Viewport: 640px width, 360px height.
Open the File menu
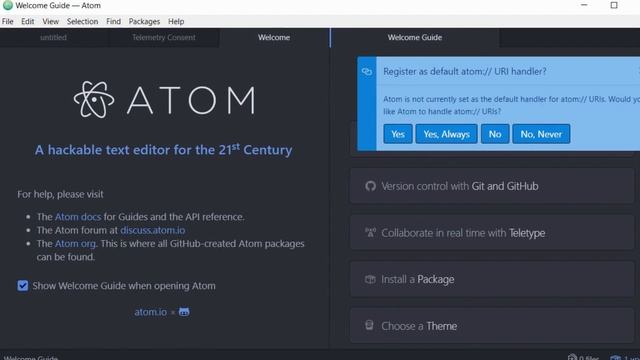tap(7, 21)
